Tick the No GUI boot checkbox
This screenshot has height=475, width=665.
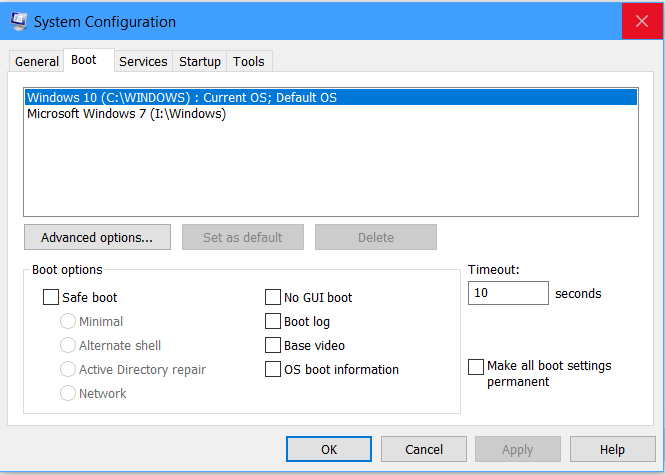273,297
